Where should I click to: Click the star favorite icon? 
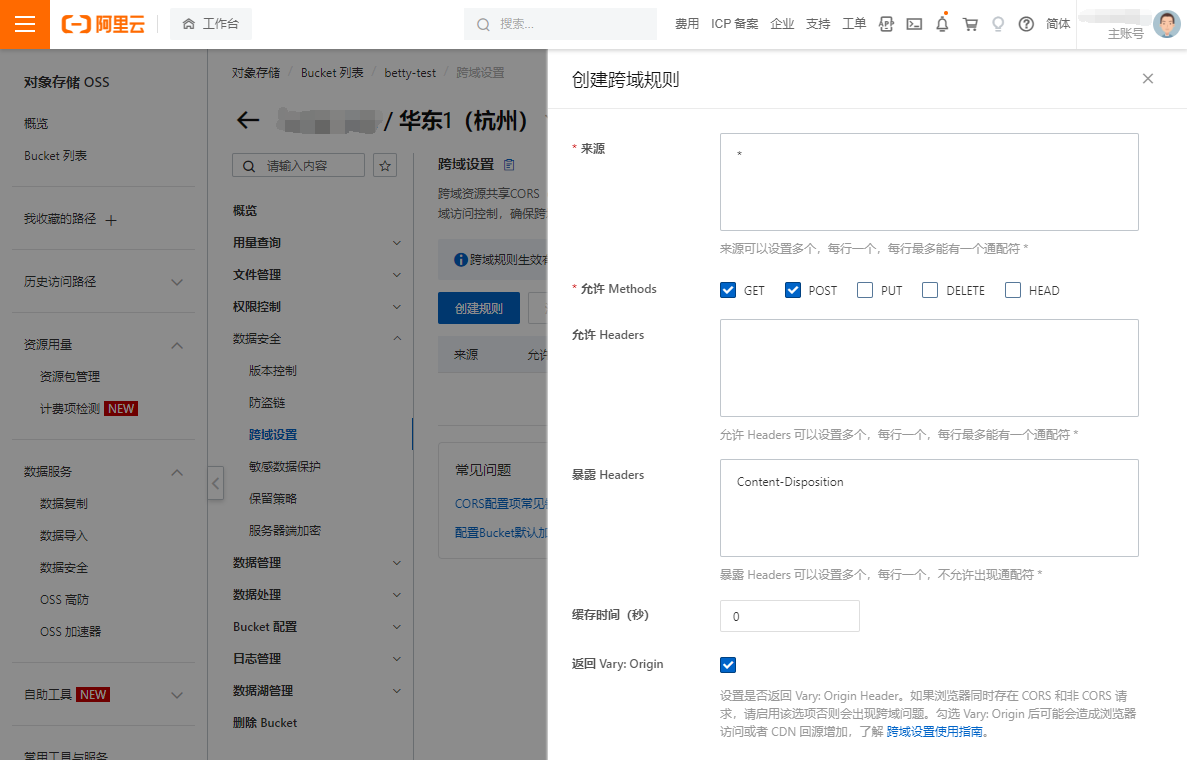coord(385,165)
